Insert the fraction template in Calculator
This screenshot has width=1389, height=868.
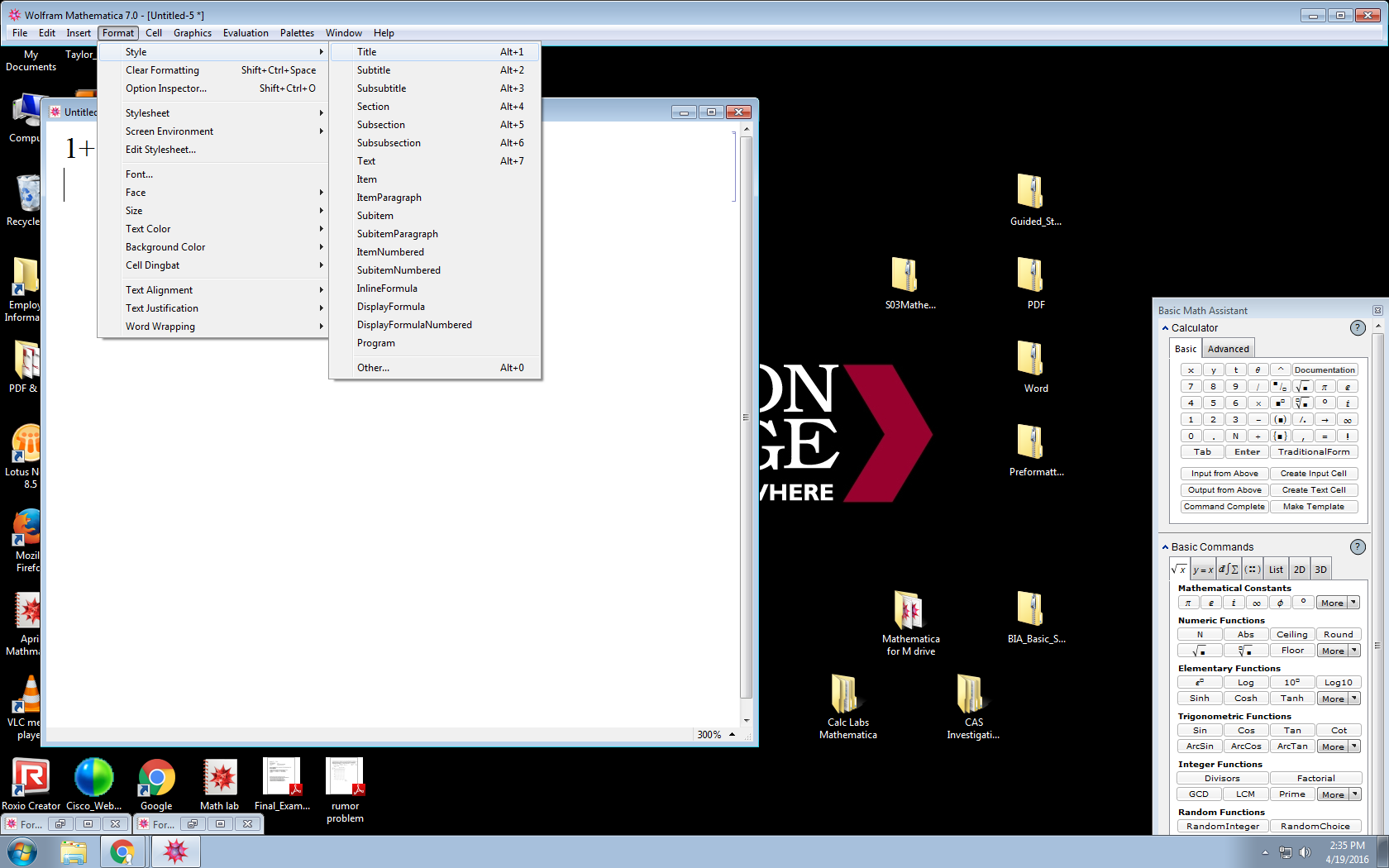pos(1281,386)
